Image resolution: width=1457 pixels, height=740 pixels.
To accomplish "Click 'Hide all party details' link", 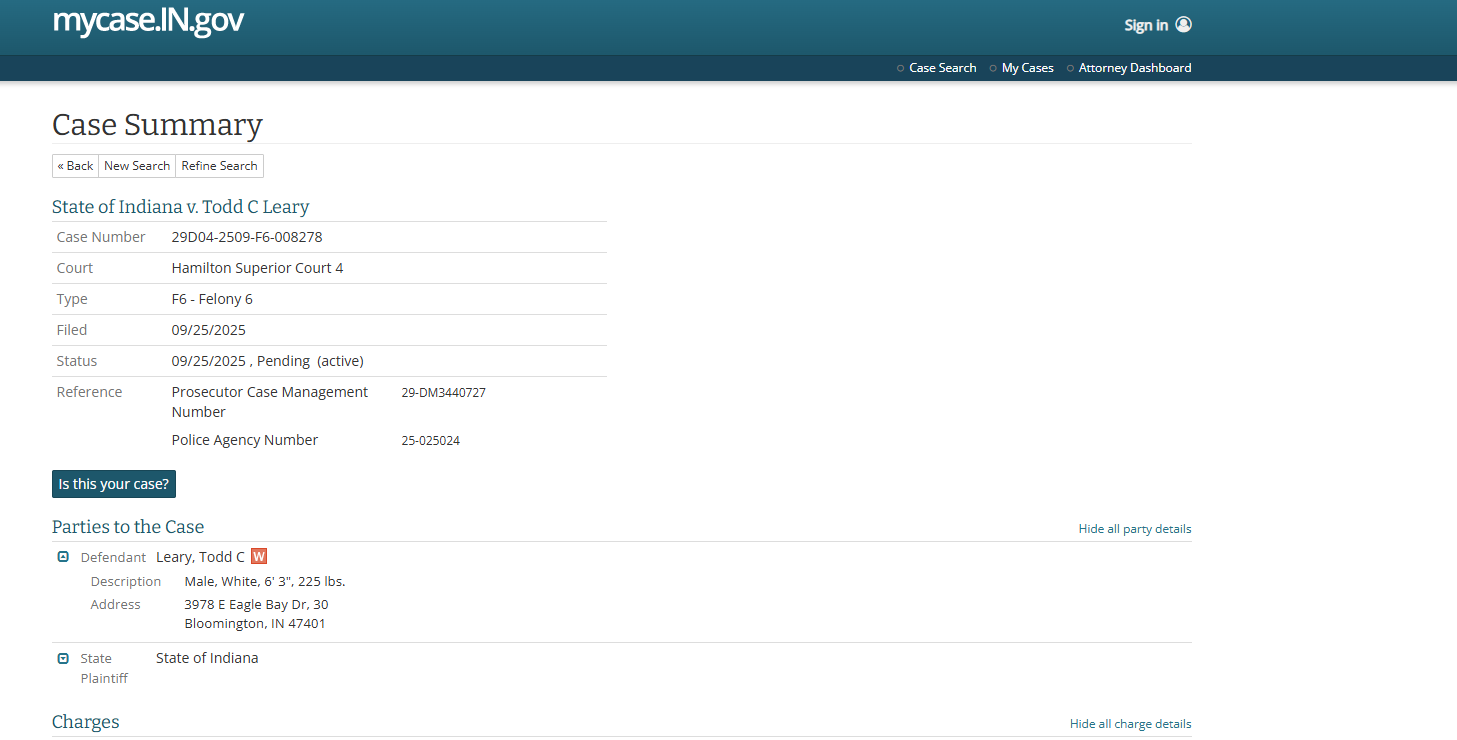I will point(1134,529).
